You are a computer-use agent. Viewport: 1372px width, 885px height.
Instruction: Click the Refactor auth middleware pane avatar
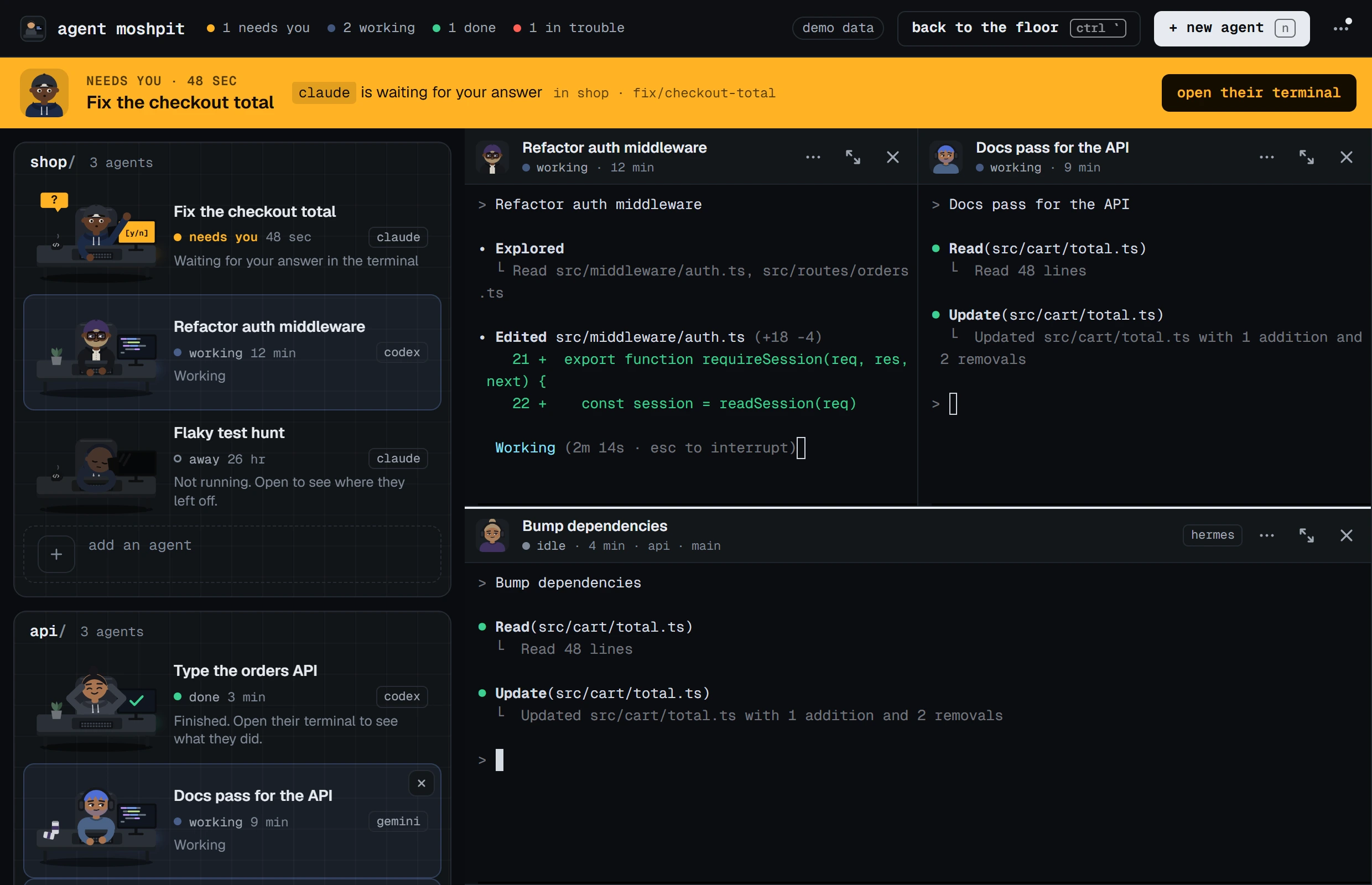tap(492, 157)
